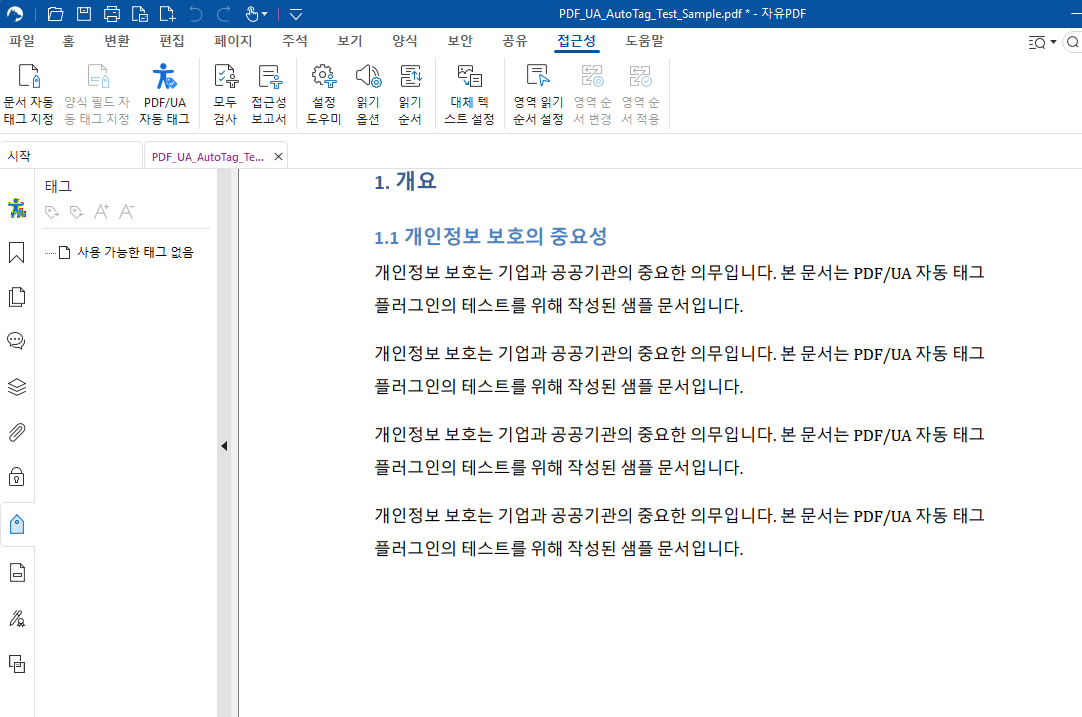Screen dimensions: 1082x717
Task: Click 모두 검사 accessibility check
Action: click(x=225, y=94)
